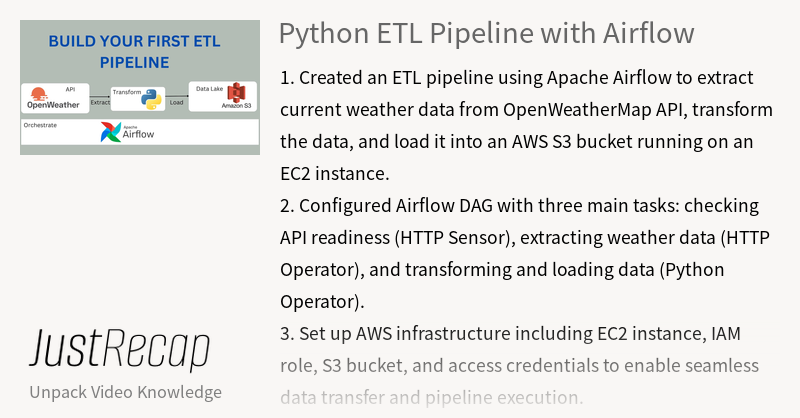Click the Data Lake label
The image size is (800, 418).
[209, 89]
